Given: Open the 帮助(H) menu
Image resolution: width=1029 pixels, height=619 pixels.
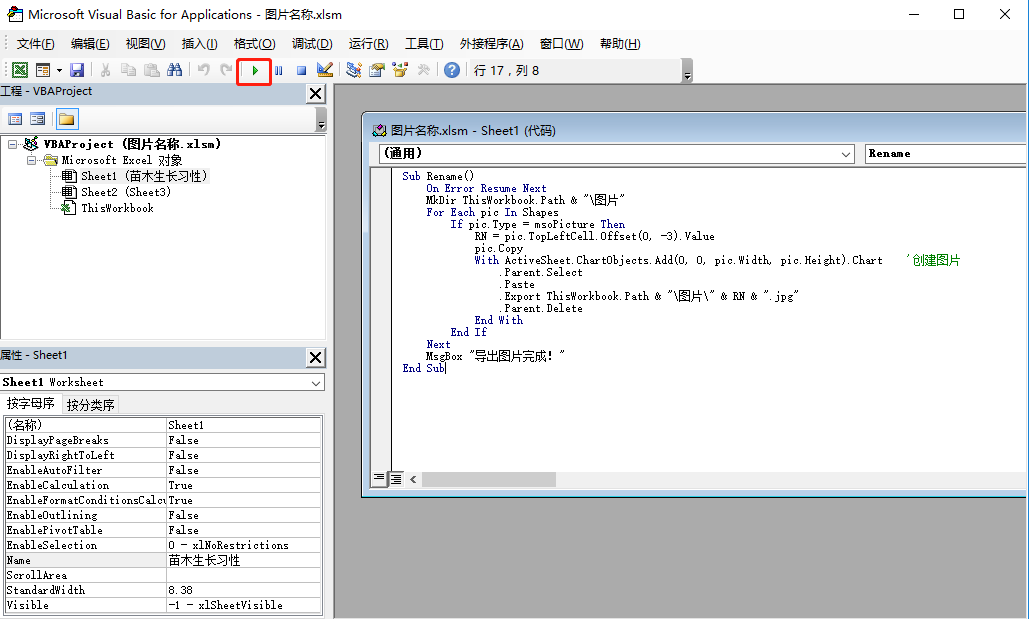Looking at the screenshot, I should (x=620, y=44).
